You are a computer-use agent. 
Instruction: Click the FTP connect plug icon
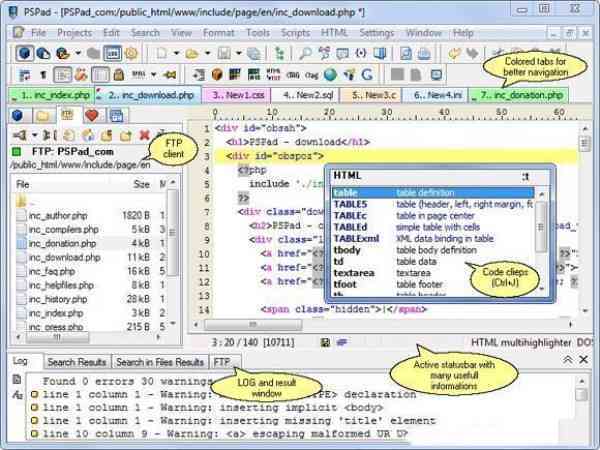tap(20, 135)
